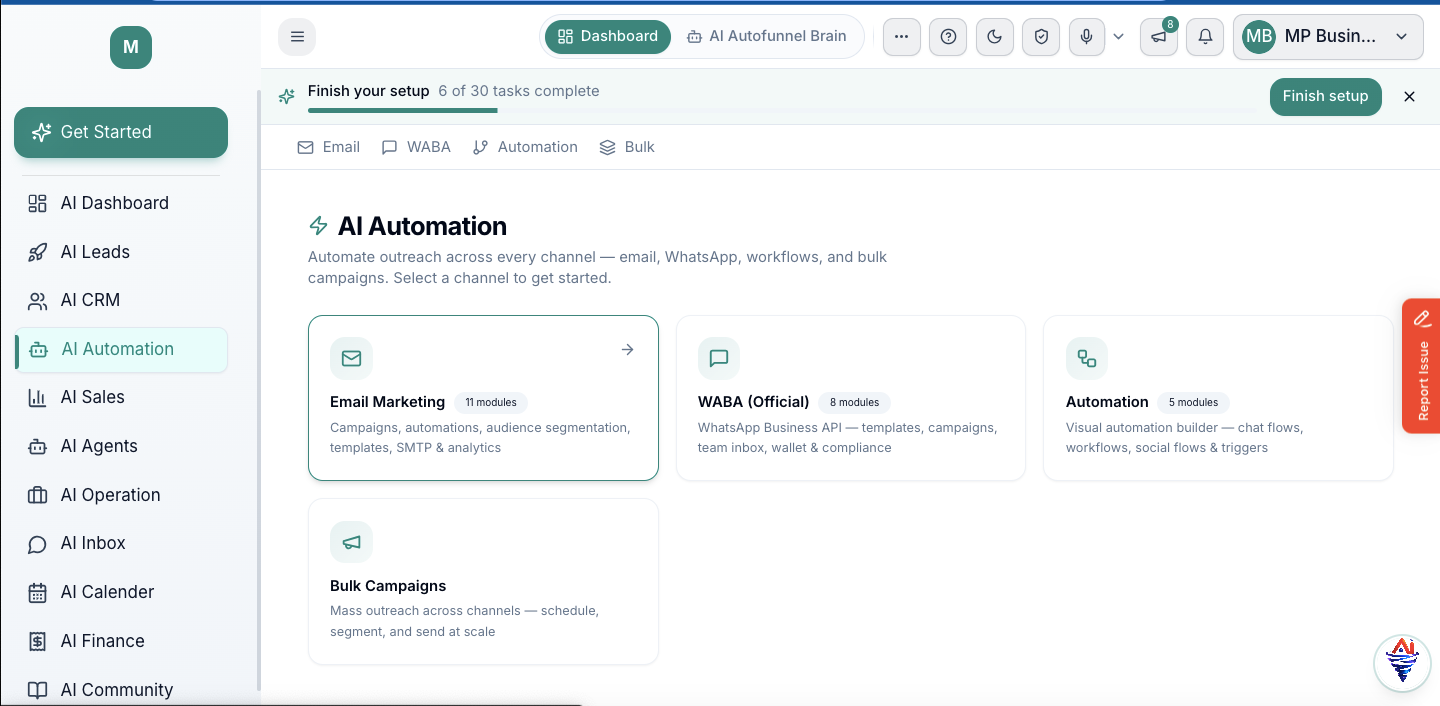Open the Bulk Campaigns card title

click(x=388, y=586)
